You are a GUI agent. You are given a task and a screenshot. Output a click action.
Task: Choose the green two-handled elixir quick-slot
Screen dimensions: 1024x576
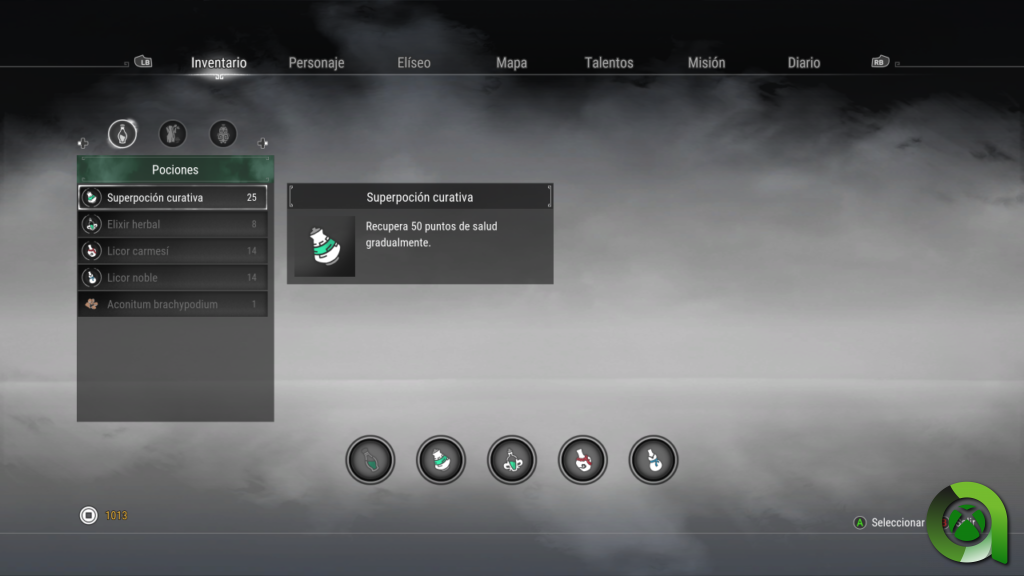click(x=512, y=460)
